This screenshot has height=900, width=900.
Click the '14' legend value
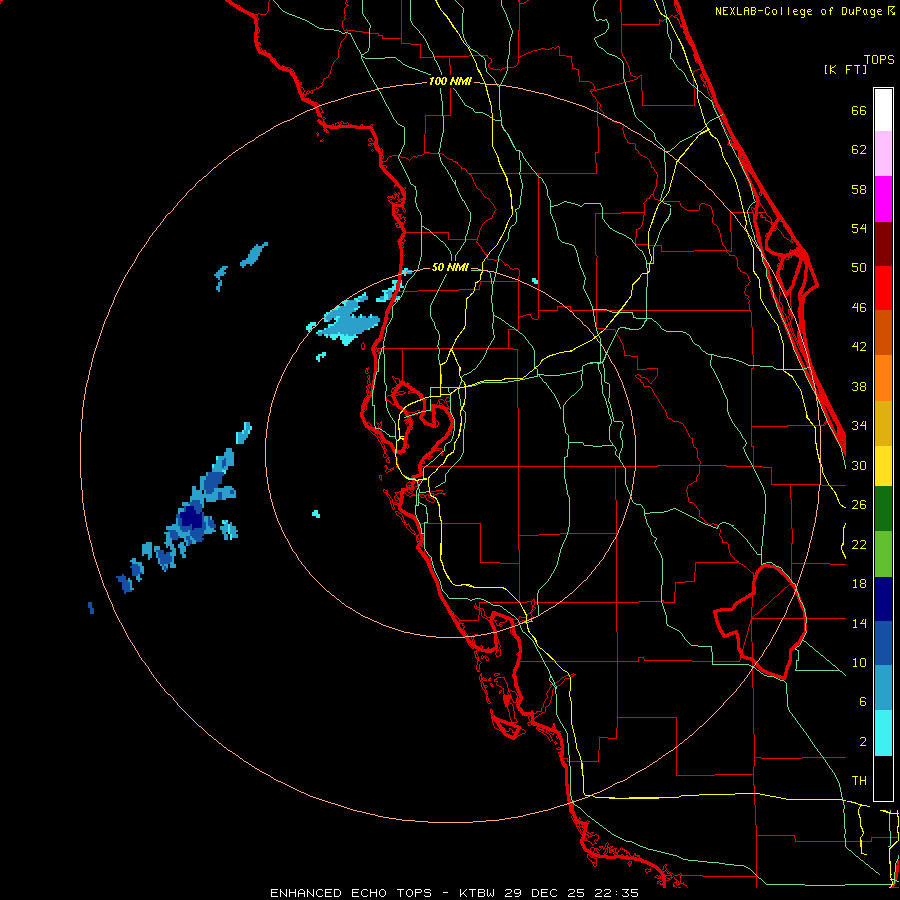859,623
